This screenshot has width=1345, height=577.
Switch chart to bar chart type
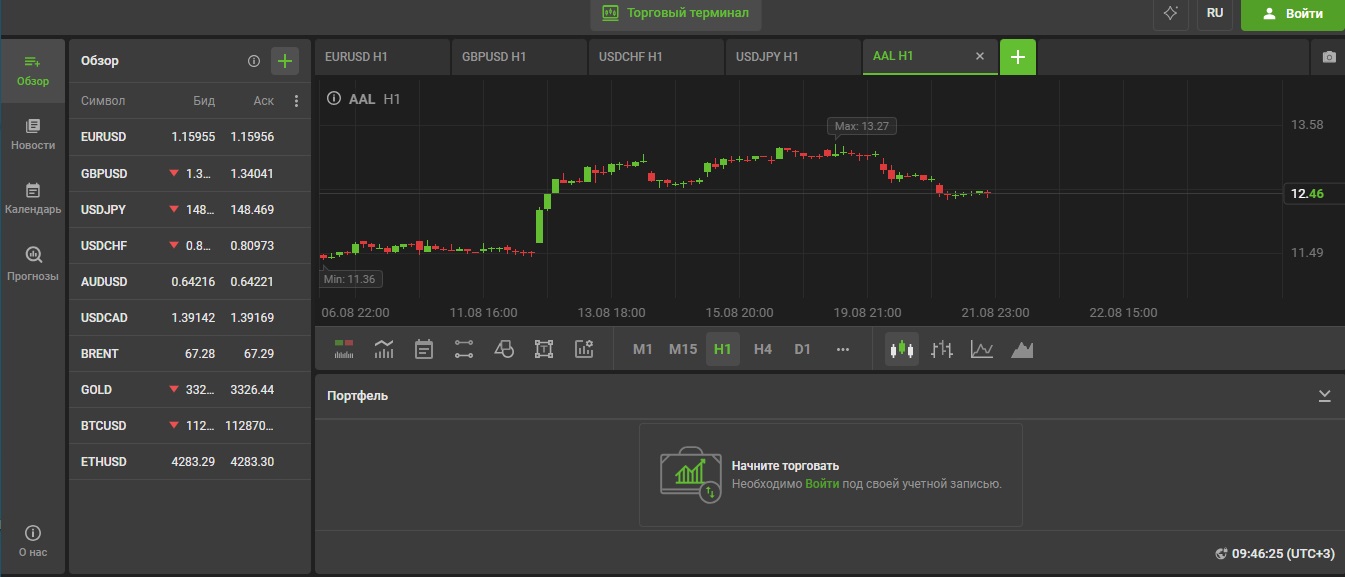(941, 349)
